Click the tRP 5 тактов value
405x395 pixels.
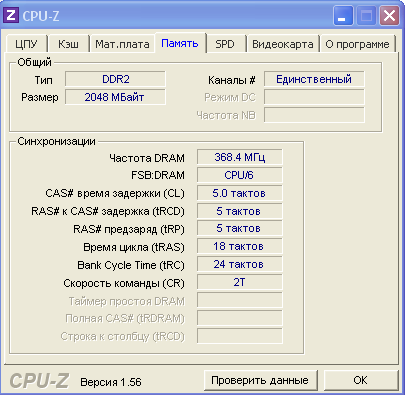239,228
